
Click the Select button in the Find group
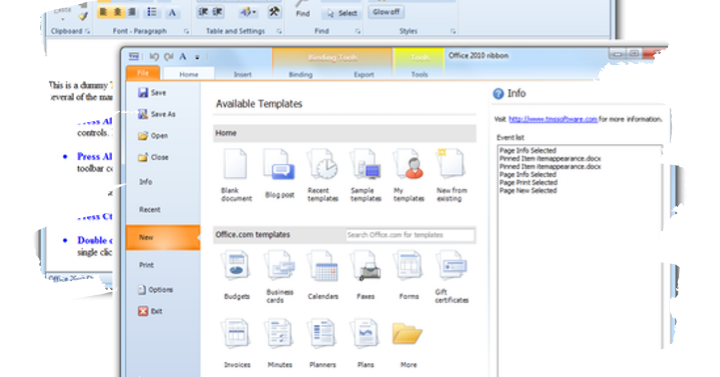click(x=342, y=13)
